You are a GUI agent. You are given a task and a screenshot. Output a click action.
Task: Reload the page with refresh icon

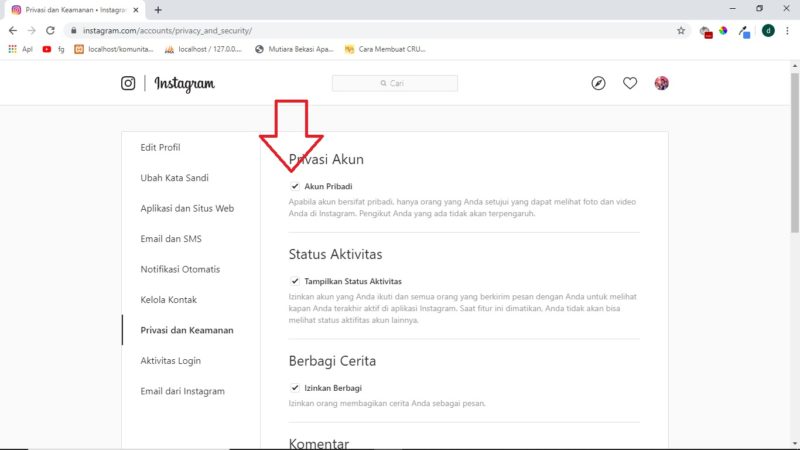50,31
